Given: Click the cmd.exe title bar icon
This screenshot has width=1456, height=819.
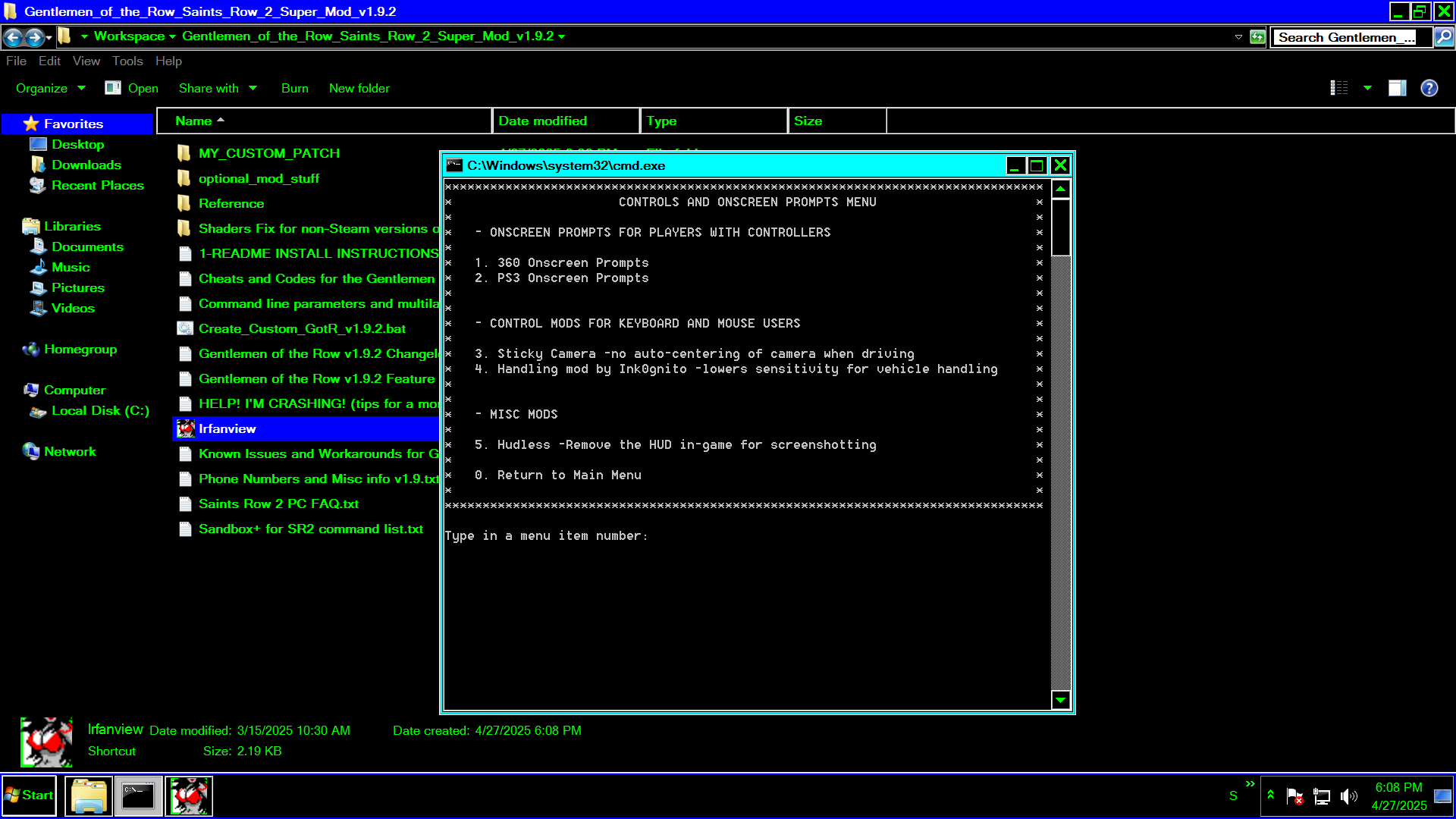Looking at the screenshot, I should click(455, 165).
